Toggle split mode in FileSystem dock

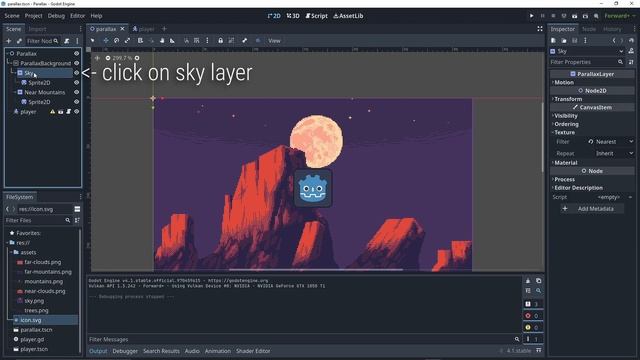(x=77, y=209)
